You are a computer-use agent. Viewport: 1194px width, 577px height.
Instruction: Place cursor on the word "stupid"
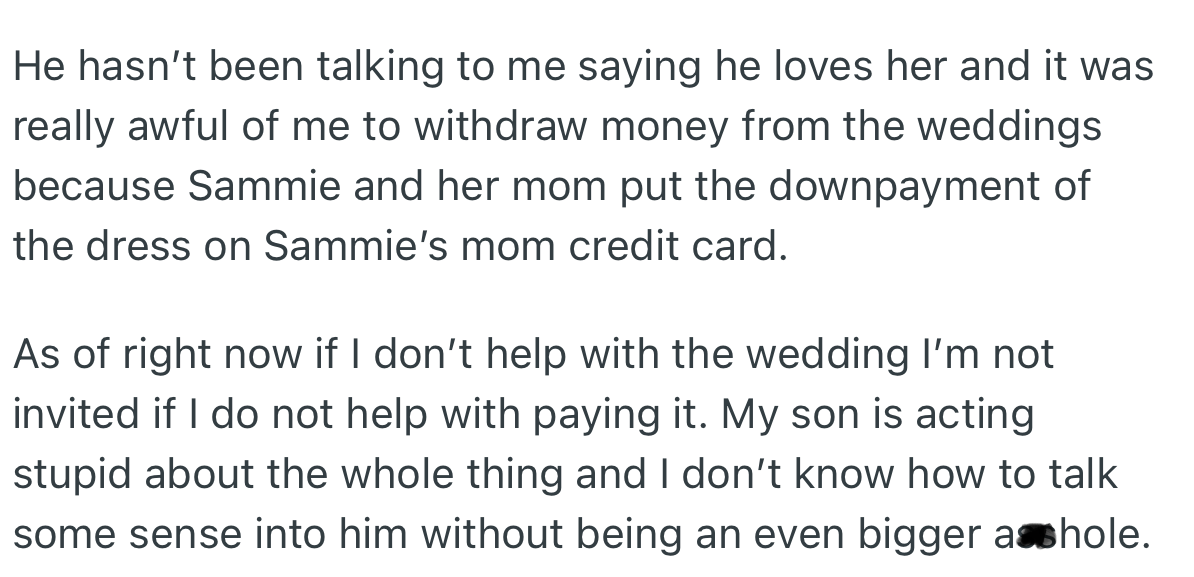tap(72, 475)
